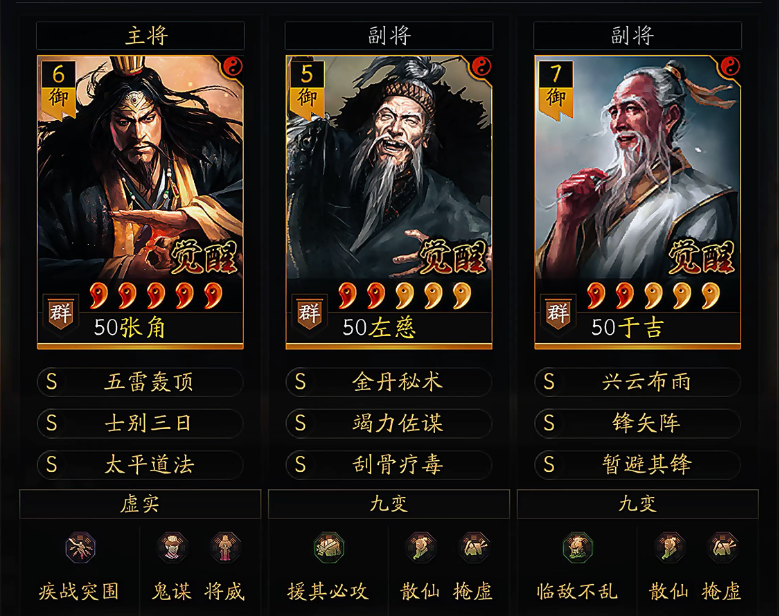This screenshot has width=779, height=616.
Task: Open the 九变 header under 左慈
Action: tap(389, 504)
